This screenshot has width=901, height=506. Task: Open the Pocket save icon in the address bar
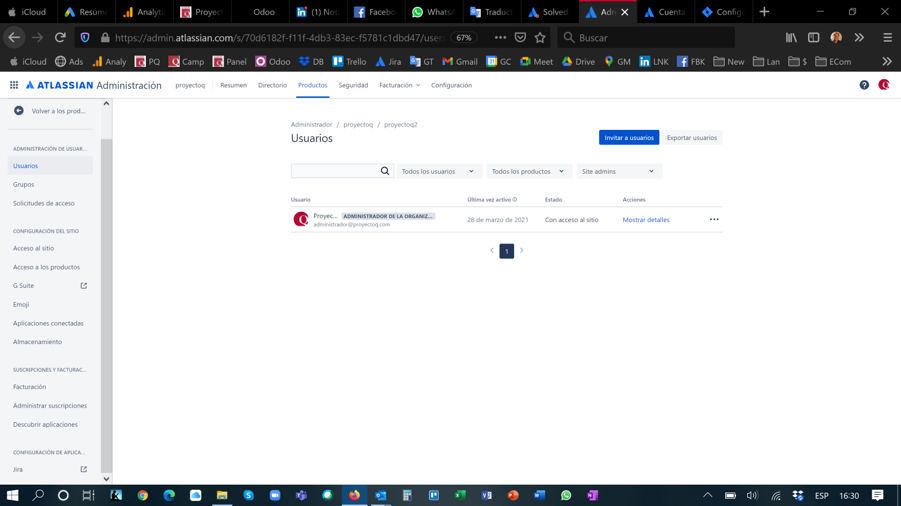520,38
